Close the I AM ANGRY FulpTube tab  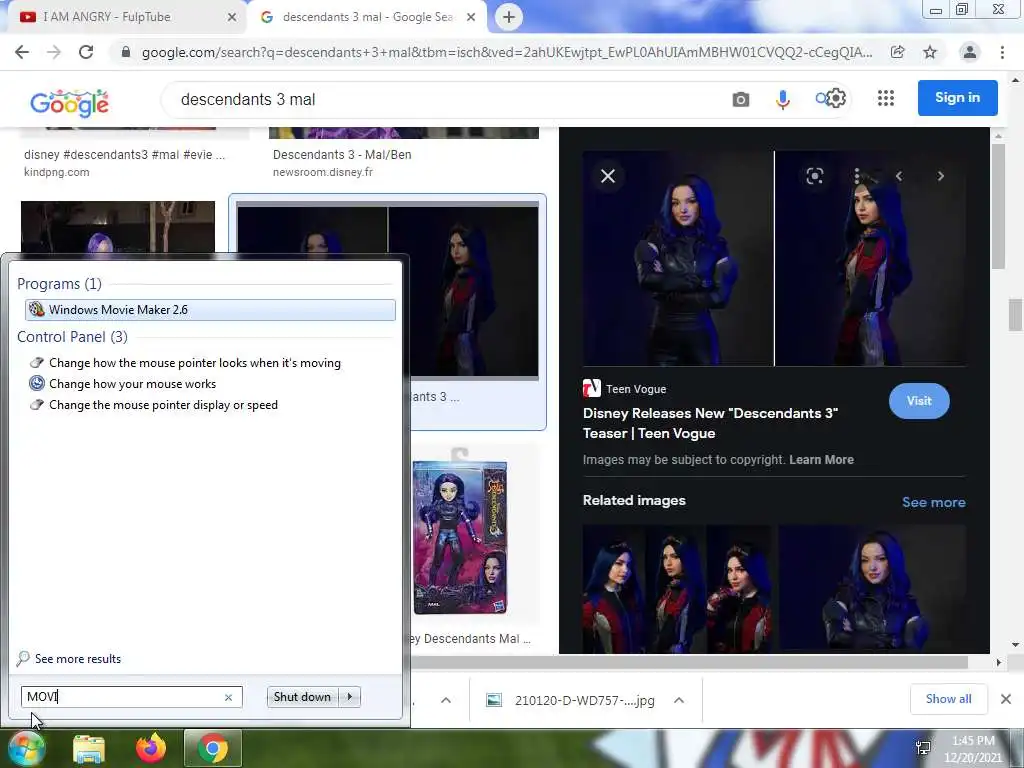(232, 18)
